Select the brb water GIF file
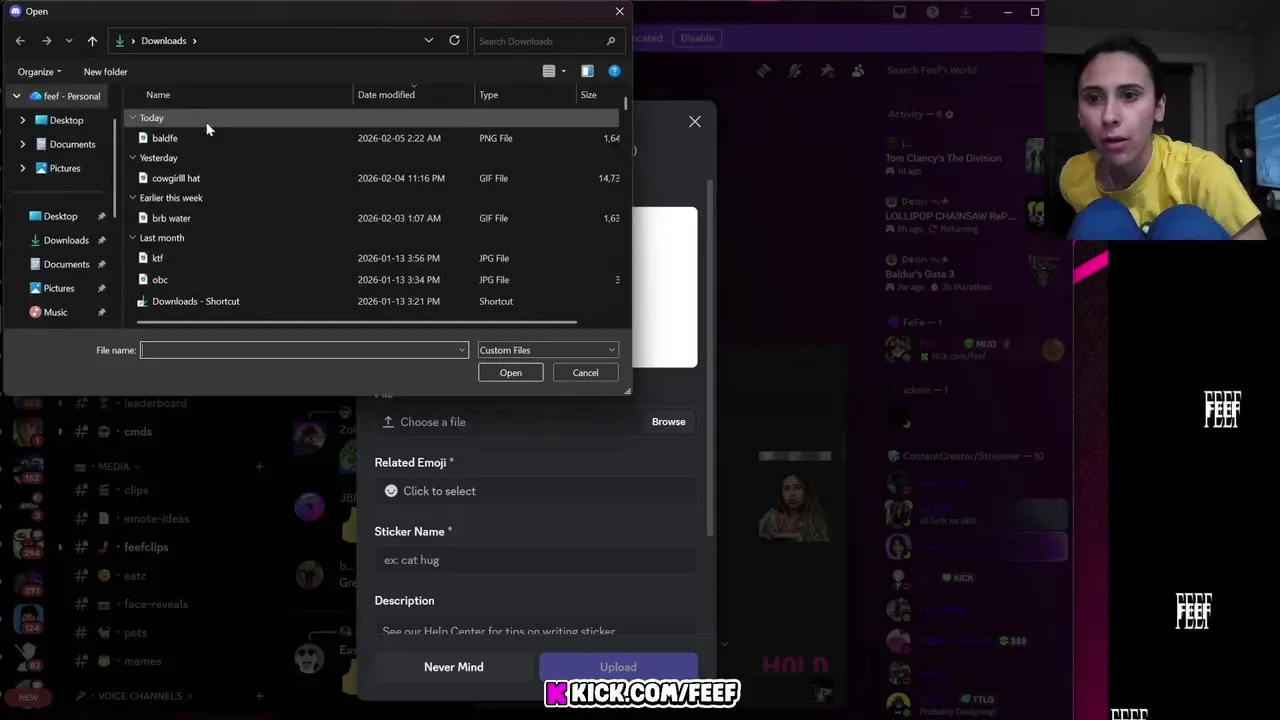The image size is (1280, 720). [171, 218]
